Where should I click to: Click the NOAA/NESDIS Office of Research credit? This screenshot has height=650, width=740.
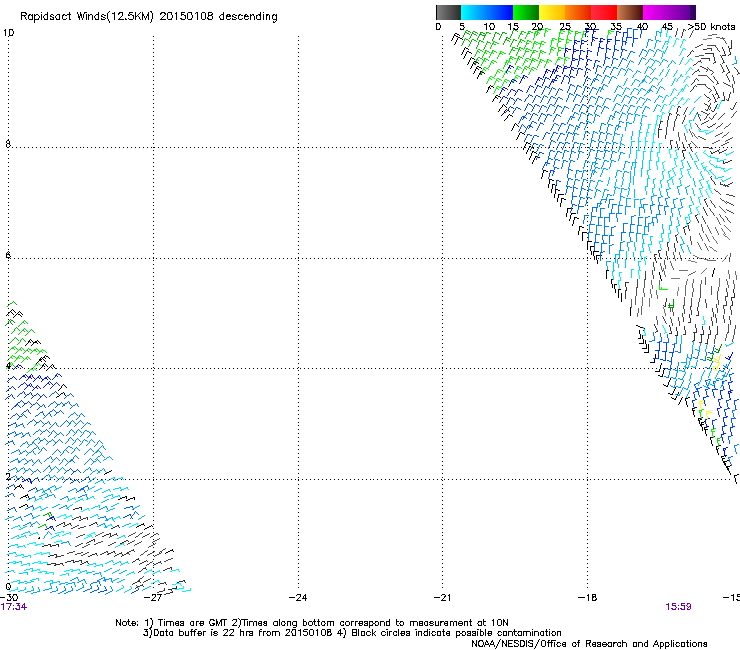tap(589, 644)
